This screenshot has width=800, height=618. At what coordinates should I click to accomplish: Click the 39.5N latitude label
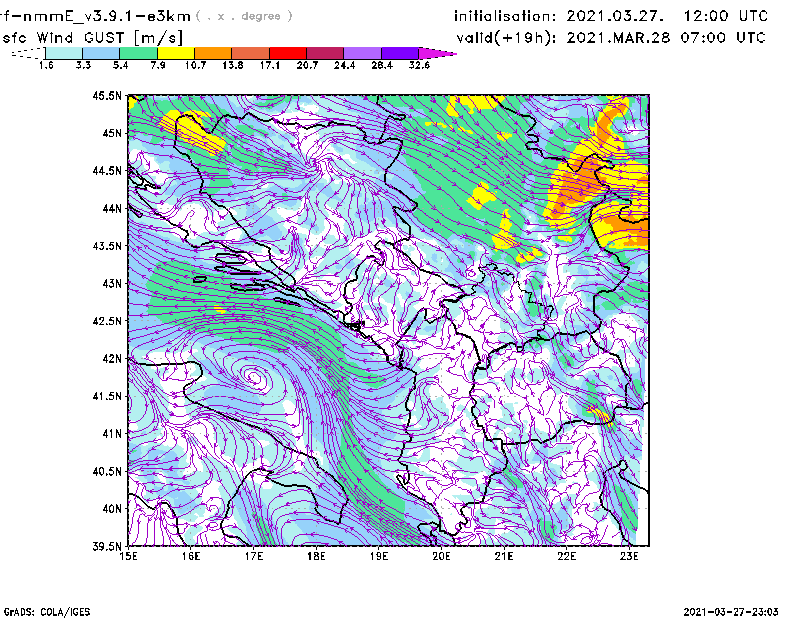point(107,546)
